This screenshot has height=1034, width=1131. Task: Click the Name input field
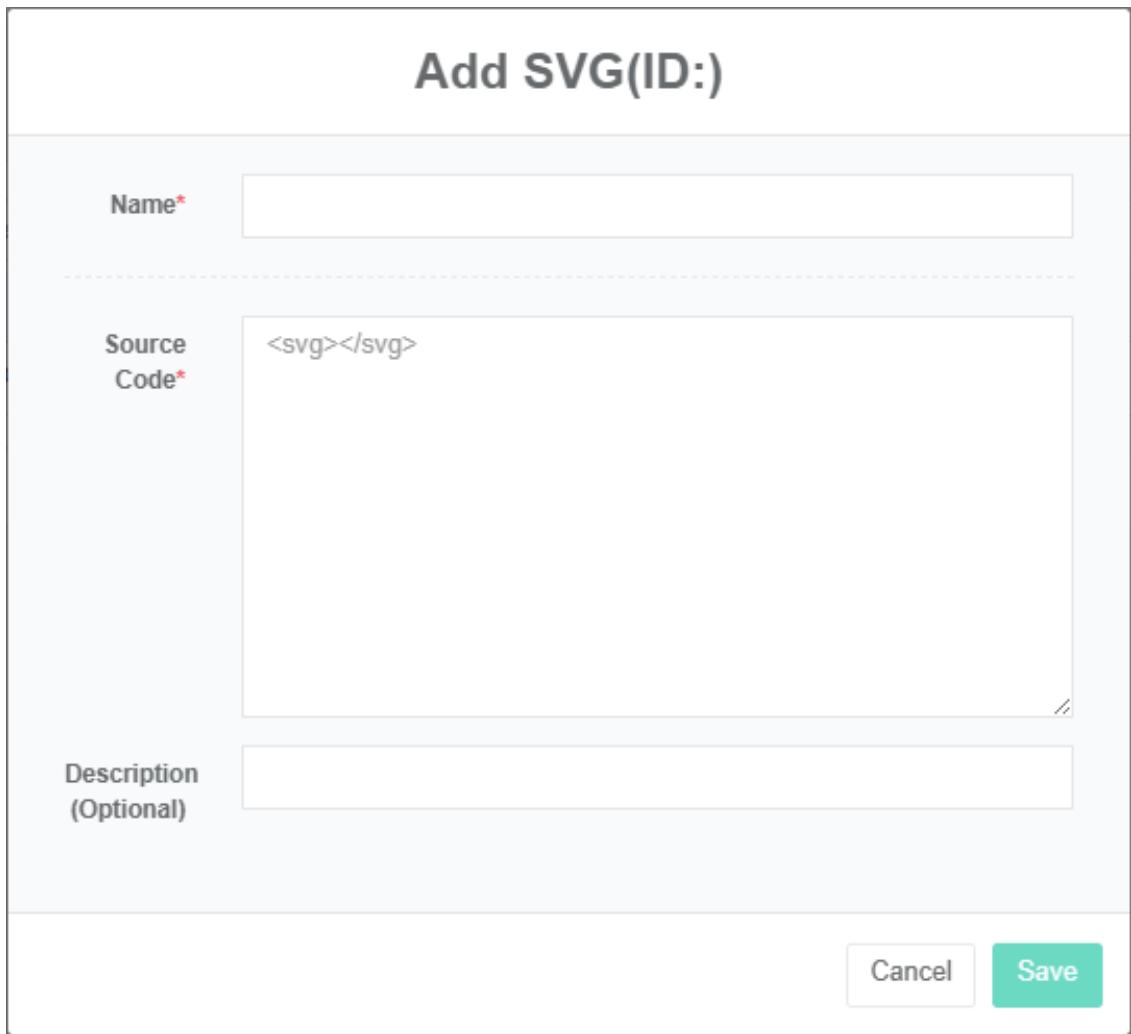tap(656, 206)
